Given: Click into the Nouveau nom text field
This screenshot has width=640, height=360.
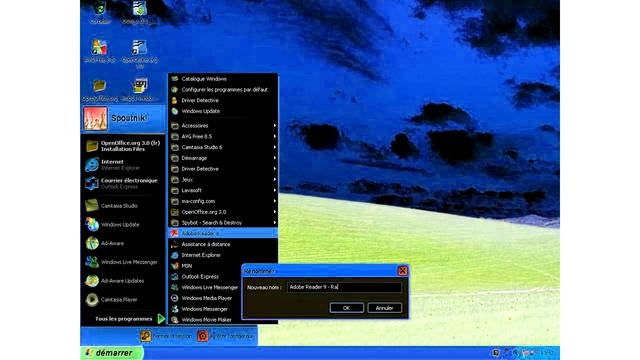Looking at the screenshot, I should [344, 287].
